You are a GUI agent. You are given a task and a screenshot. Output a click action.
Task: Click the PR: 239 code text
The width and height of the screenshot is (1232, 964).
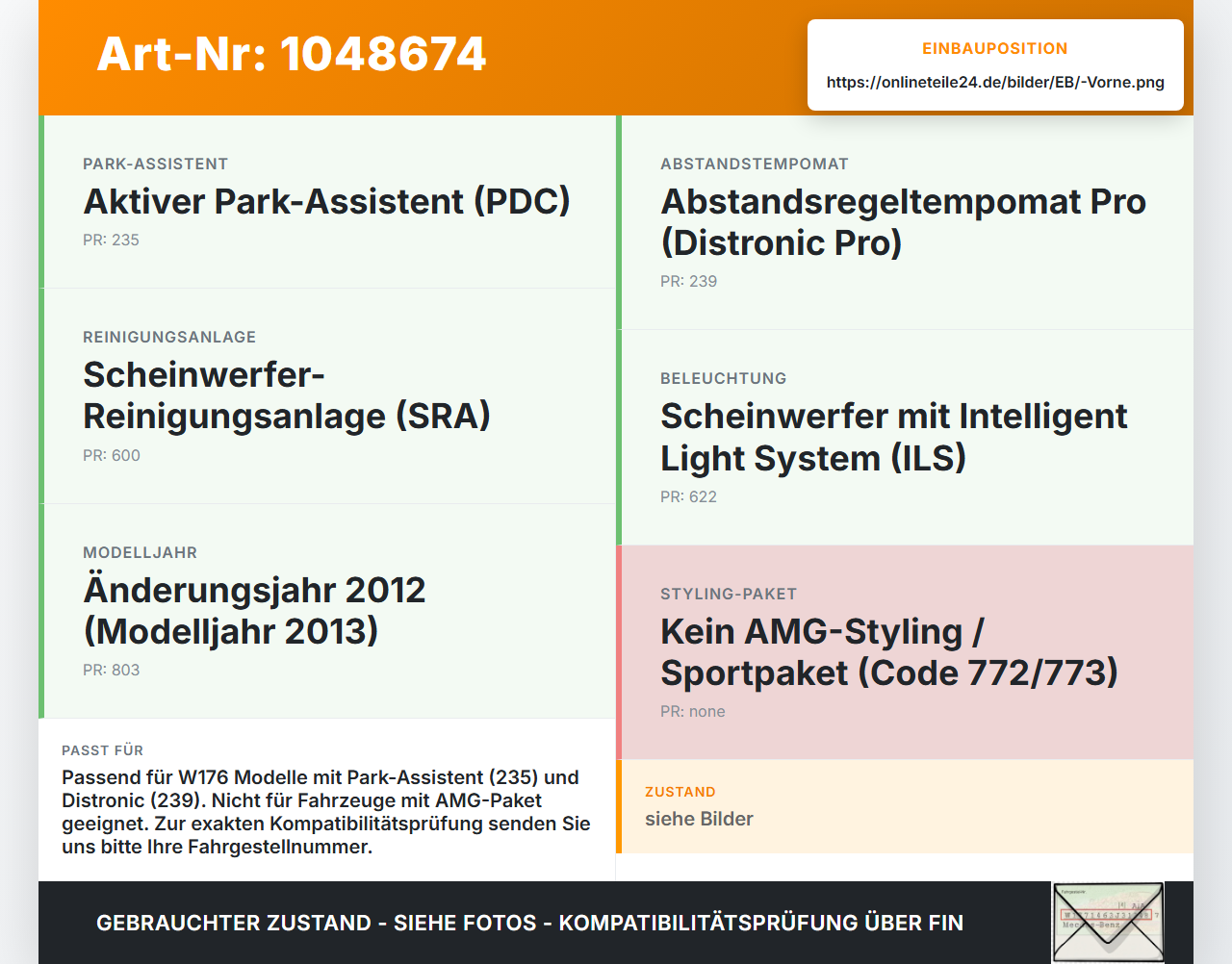tap(688, 281)
